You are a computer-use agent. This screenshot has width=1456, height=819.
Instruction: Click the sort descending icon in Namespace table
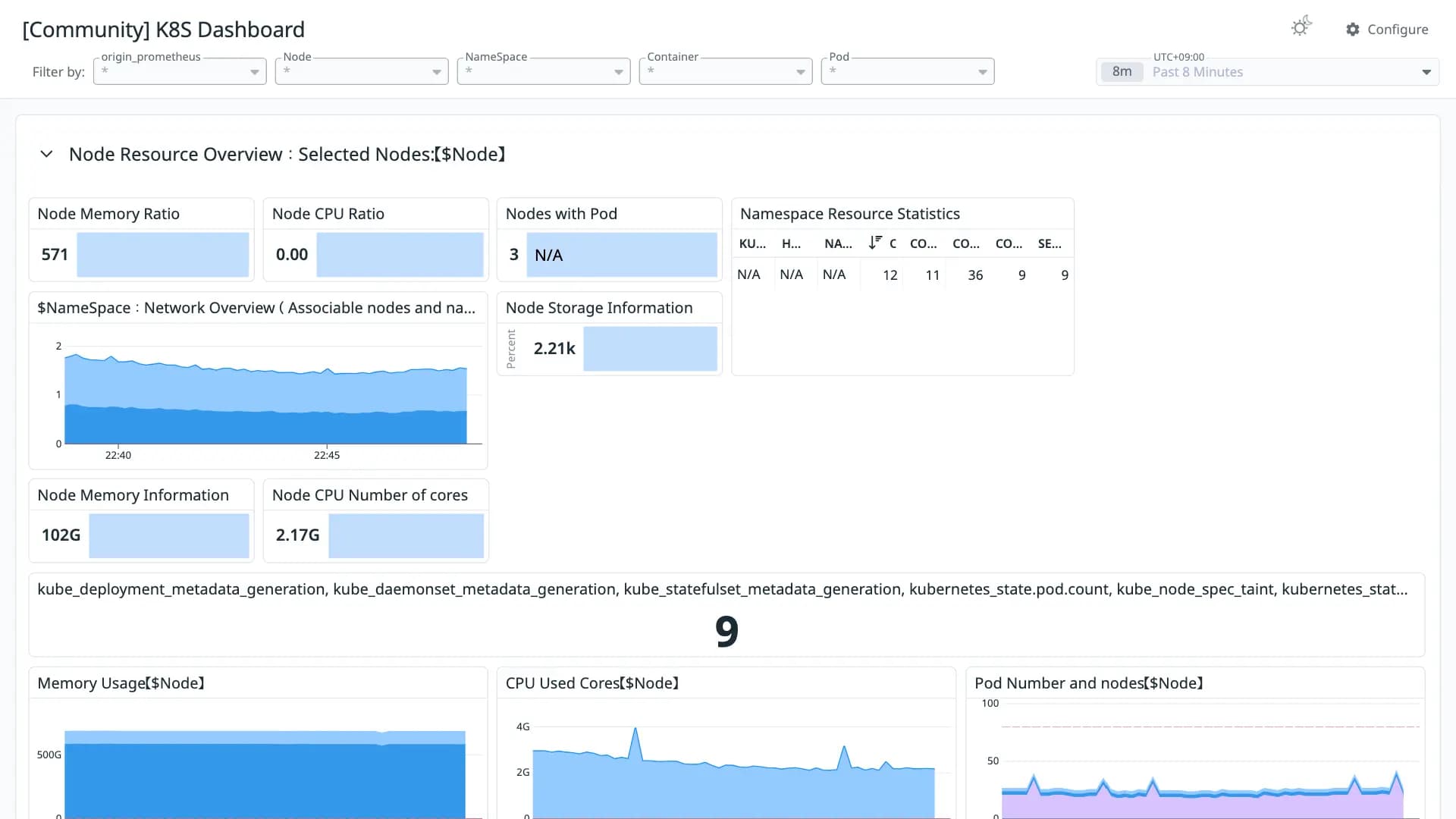click(x=875, y=243)
